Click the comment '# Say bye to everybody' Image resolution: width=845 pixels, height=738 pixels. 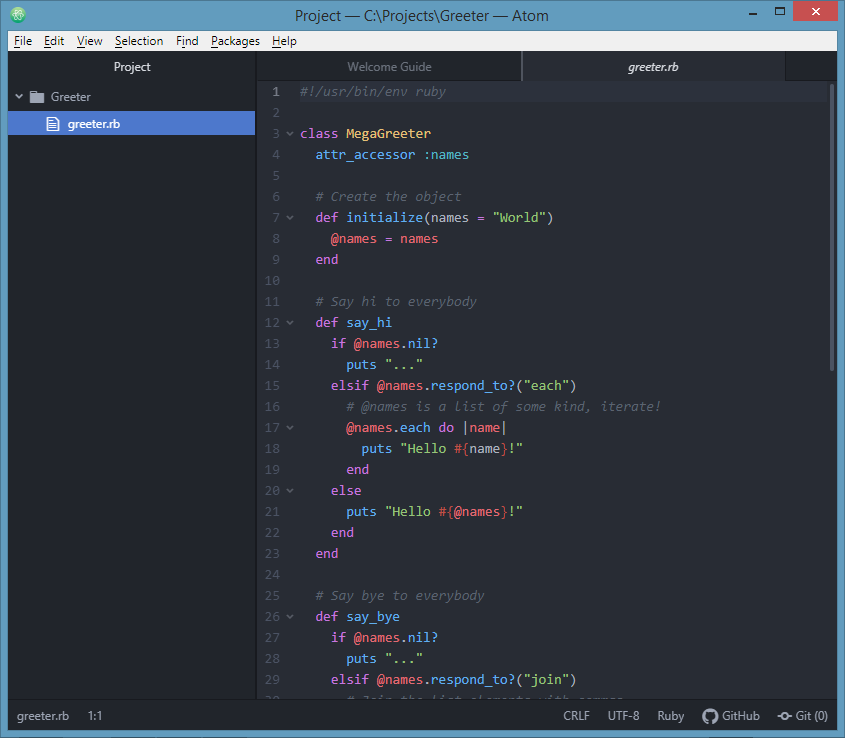[x=400, y=596]
